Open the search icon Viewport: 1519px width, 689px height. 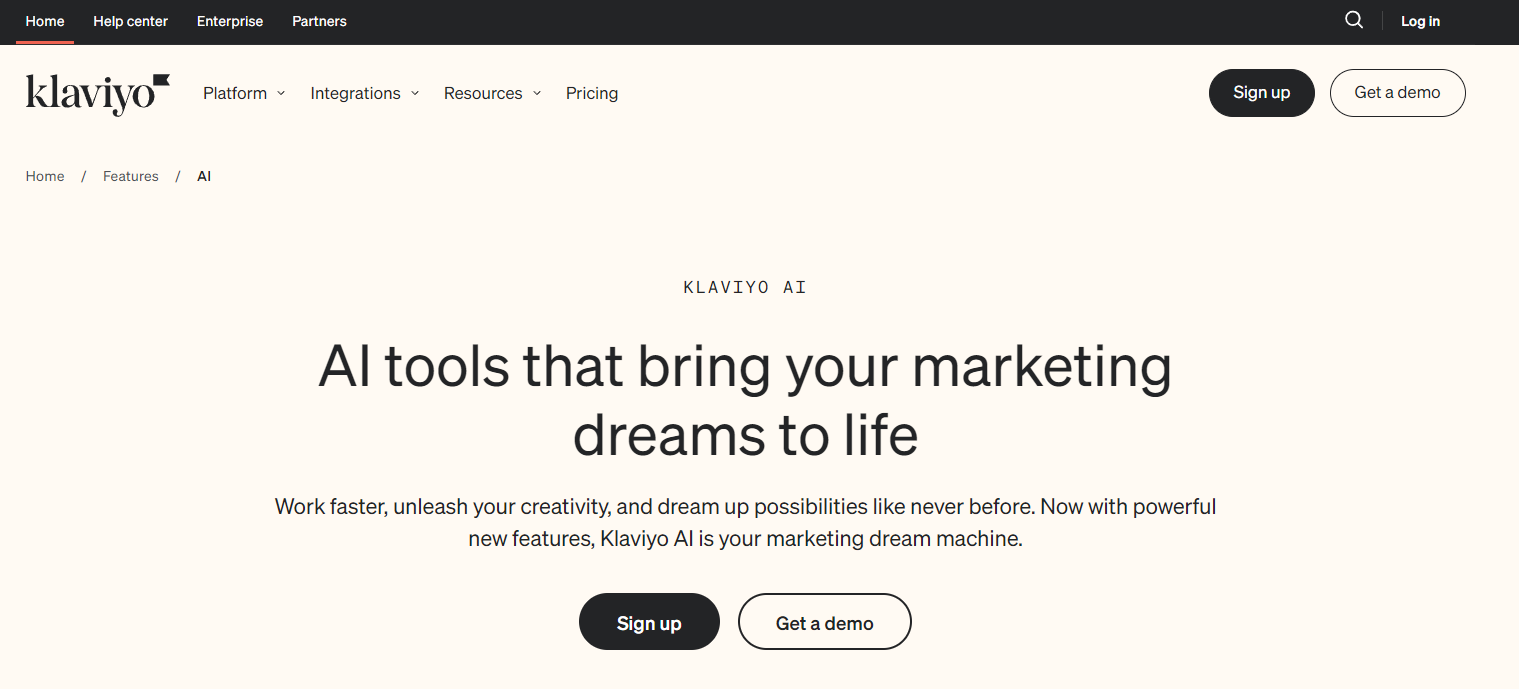tap(1353, 20)
